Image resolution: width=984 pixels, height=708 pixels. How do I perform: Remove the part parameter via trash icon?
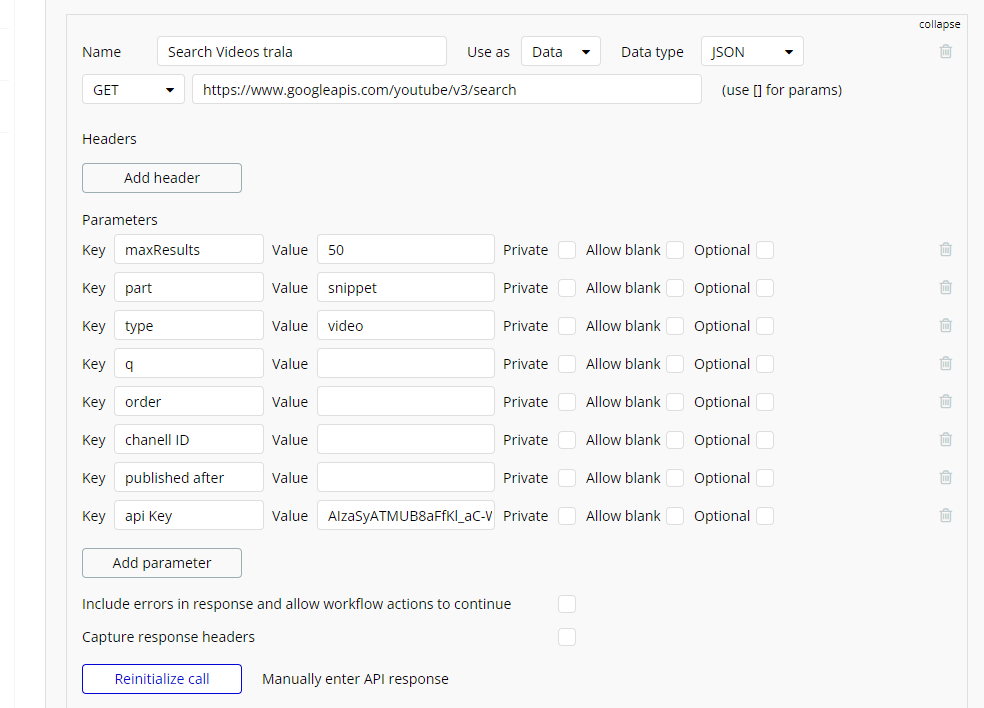(945, 288)
